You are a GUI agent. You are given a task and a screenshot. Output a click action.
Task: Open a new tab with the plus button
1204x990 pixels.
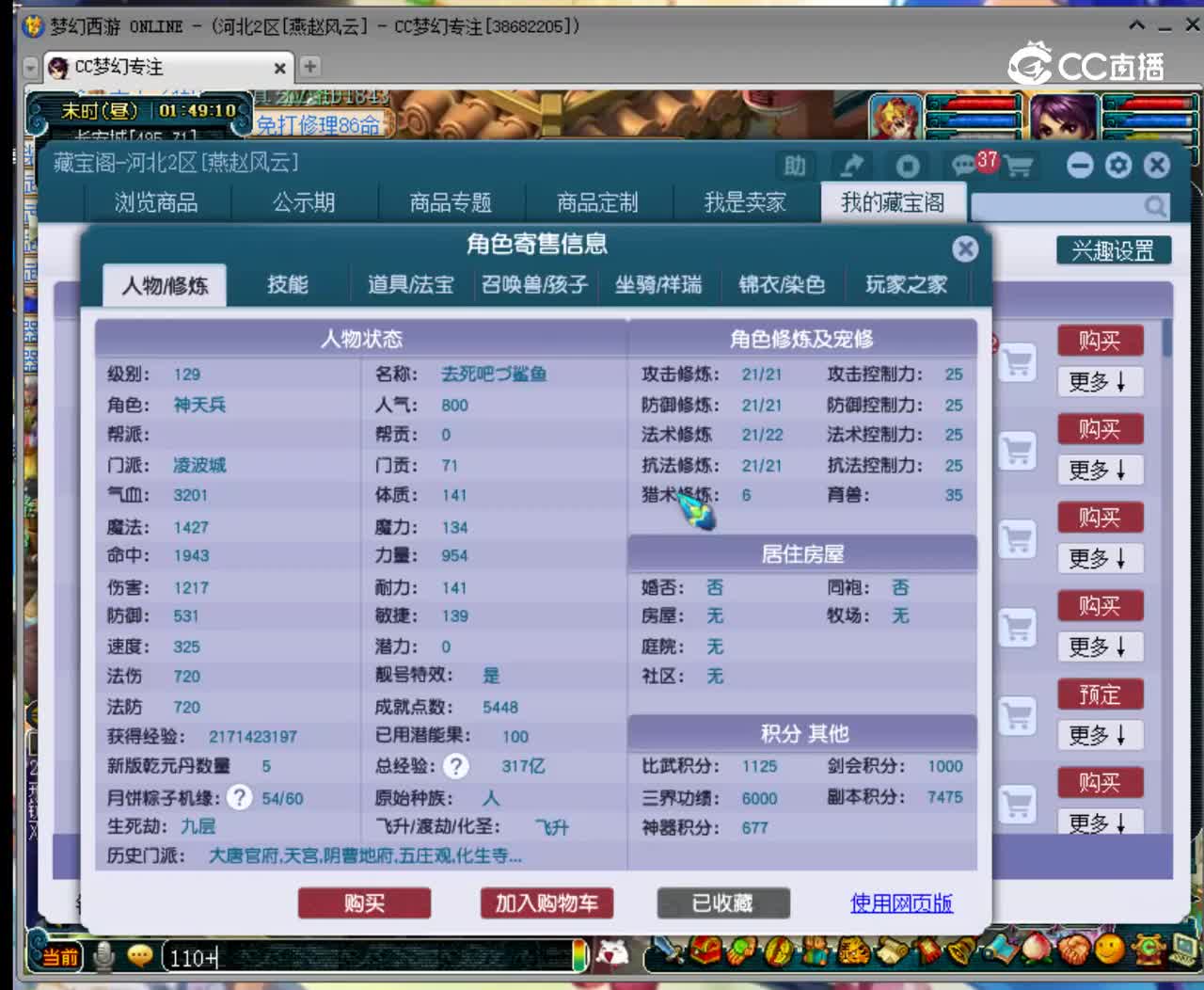click(x=310, y=66)
